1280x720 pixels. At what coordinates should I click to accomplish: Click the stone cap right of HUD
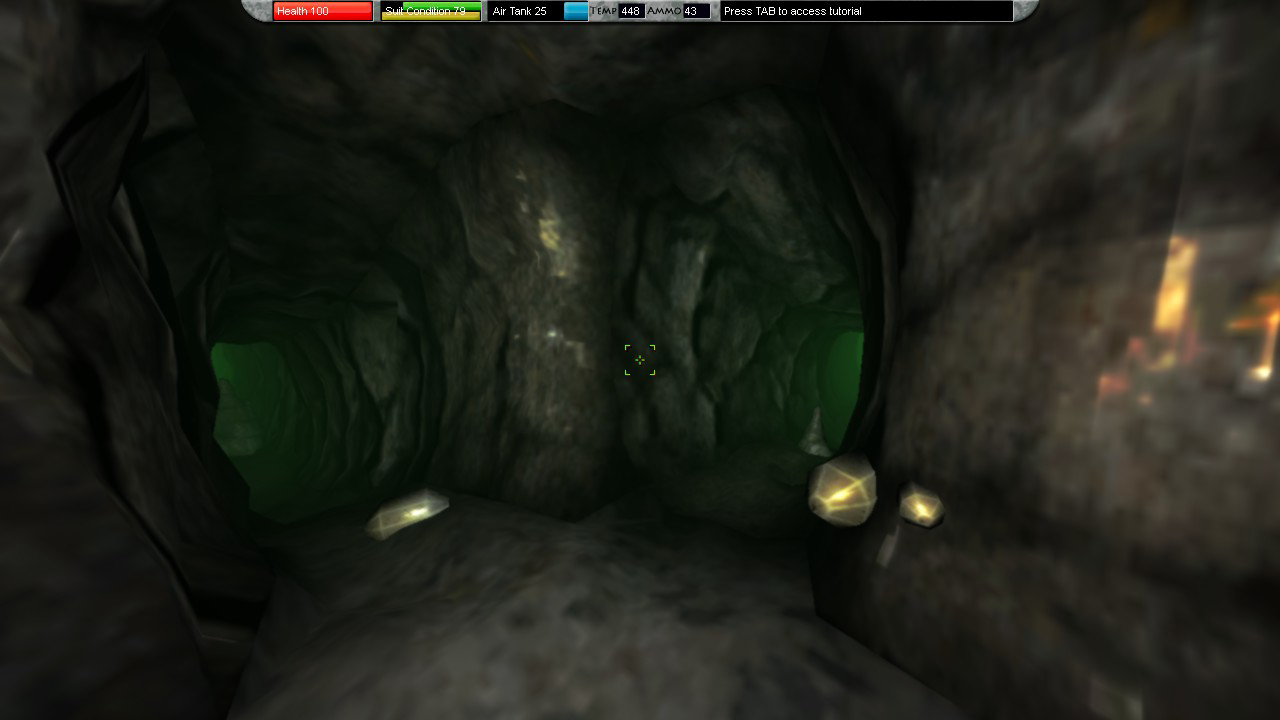pyautogui.click(x=1026, y=10)
